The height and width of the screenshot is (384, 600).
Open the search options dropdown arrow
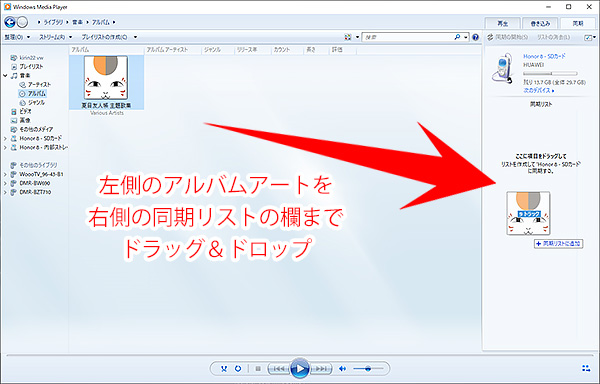pos(466,37)
